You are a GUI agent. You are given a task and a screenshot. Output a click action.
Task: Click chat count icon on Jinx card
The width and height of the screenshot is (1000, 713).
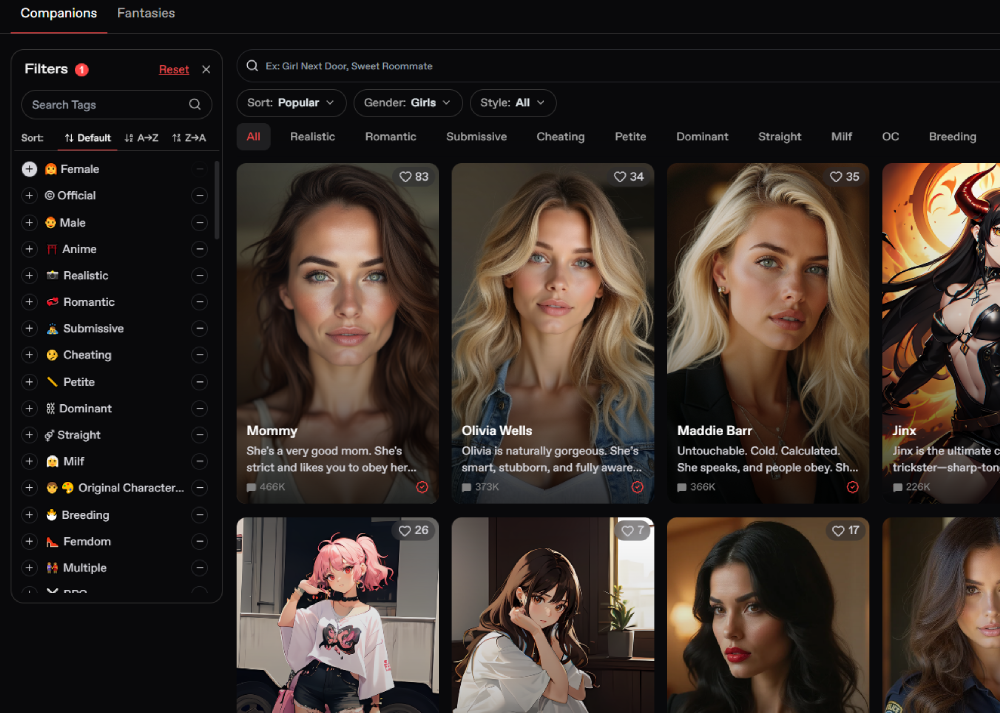897,487
